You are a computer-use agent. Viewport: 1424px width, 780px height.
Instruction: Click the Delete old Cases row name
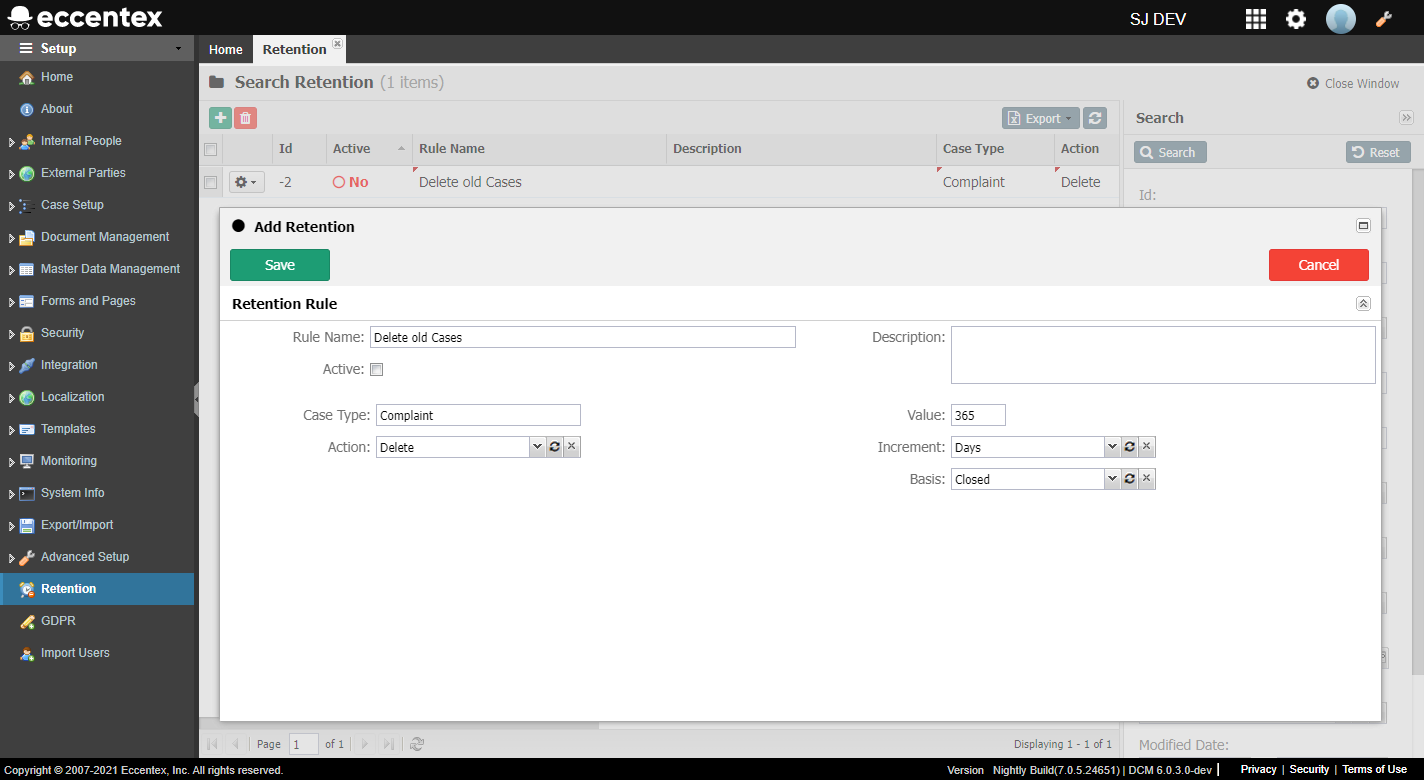tap(470, 182)
